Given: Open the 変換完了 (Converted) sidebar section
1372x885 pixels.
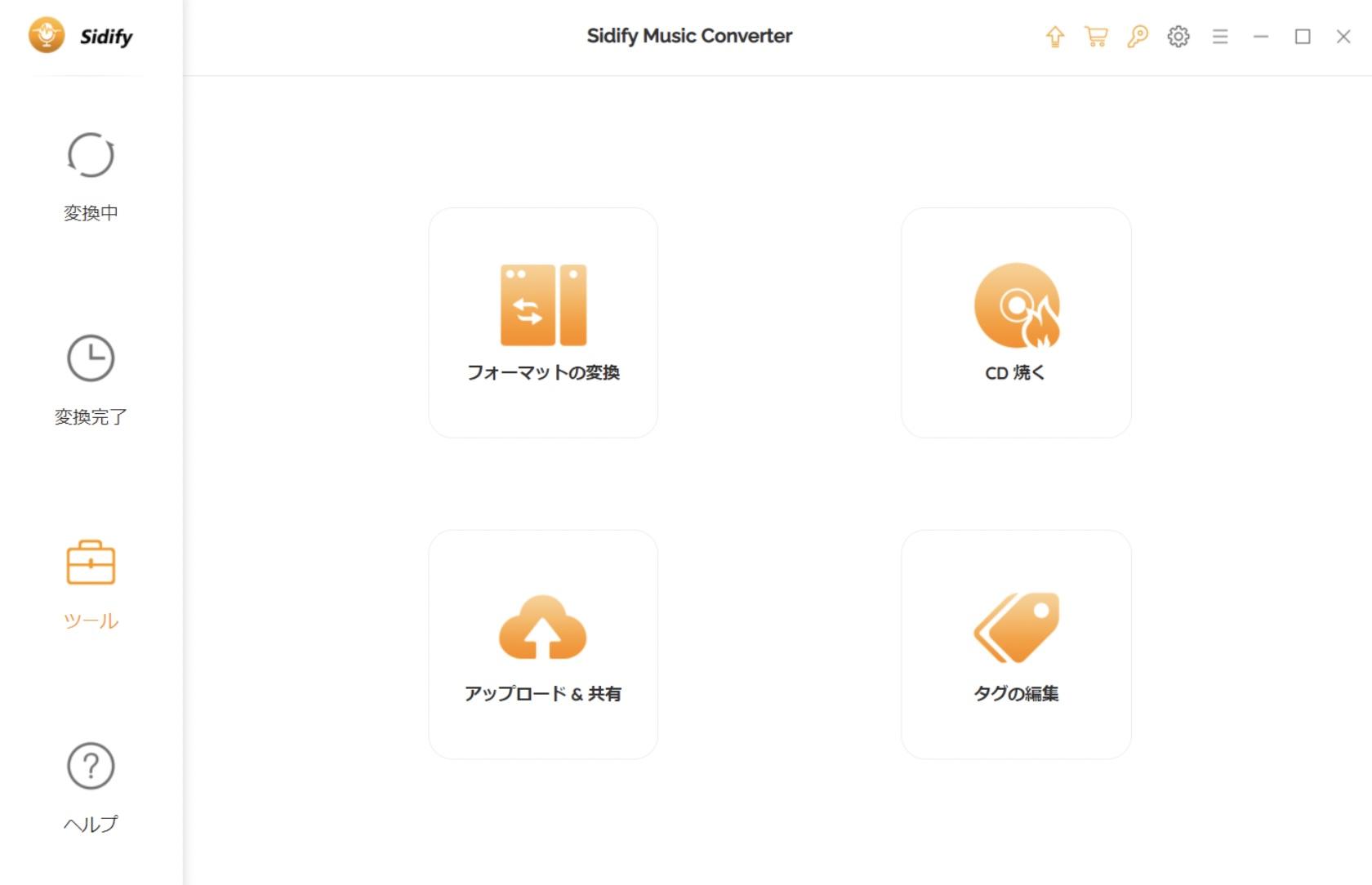Looking at the screenshot, I should pos(91,380).
